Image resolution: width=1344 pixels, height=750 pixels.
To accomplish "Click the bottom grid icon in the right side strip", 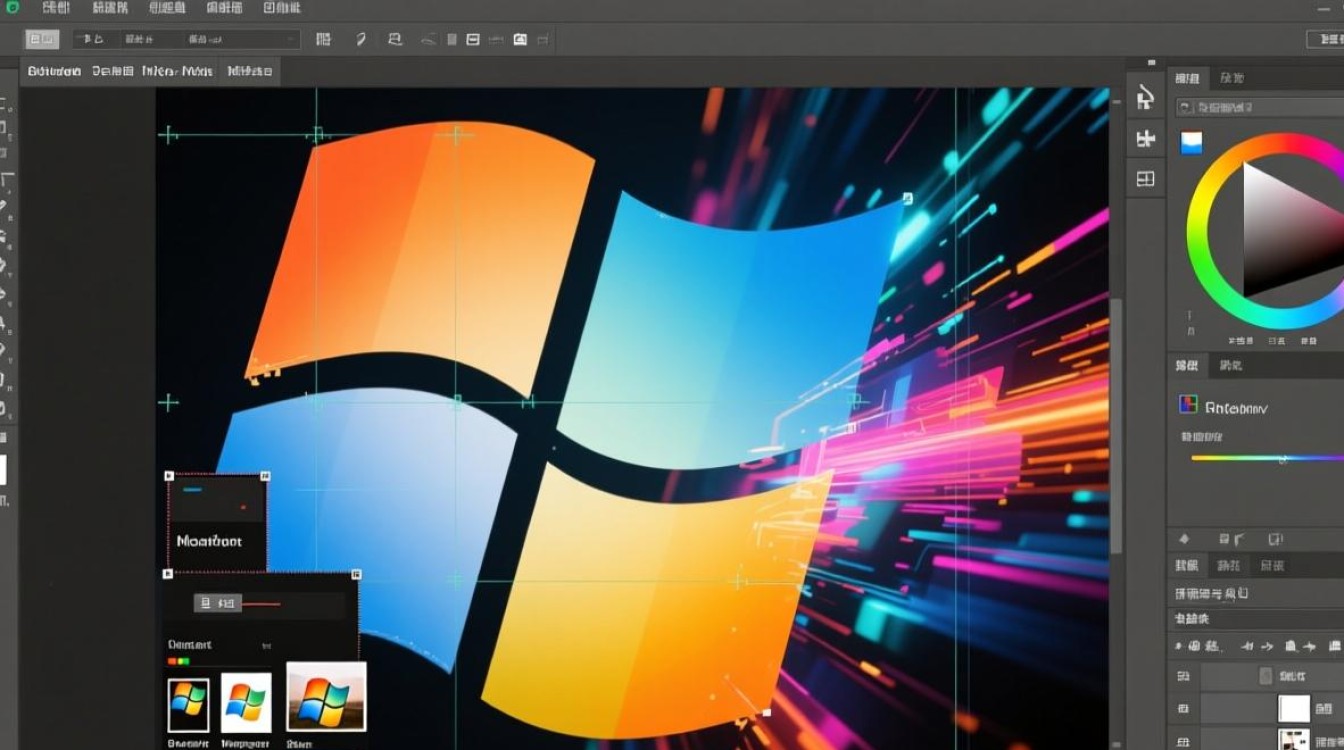I will (1145, 179).
